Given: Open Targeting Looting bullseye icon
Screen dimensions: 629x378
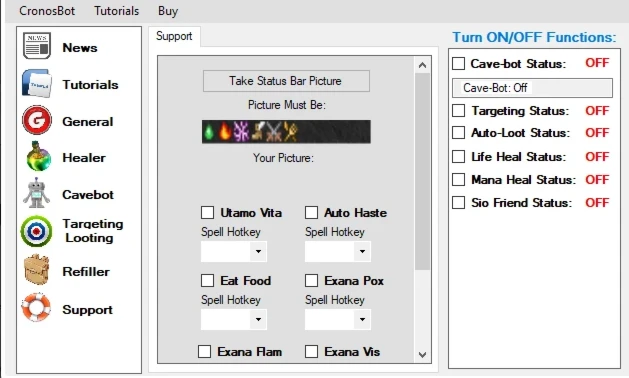Looking at the screenshot, I should (x=37, y=231).
